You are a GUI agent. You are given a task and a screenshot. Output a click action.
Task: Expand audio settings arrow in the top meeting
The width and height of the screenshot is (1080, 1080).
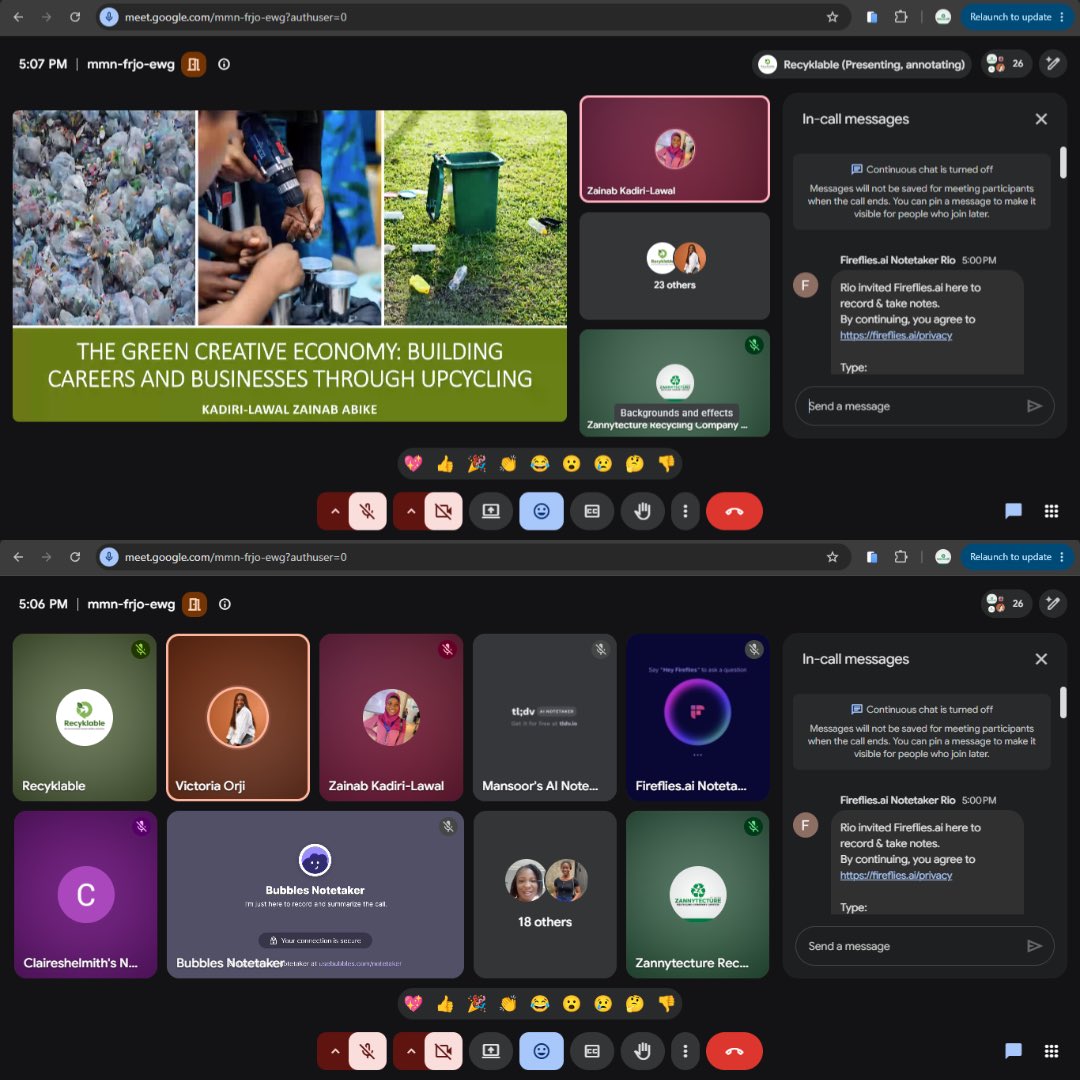(335, 511)
